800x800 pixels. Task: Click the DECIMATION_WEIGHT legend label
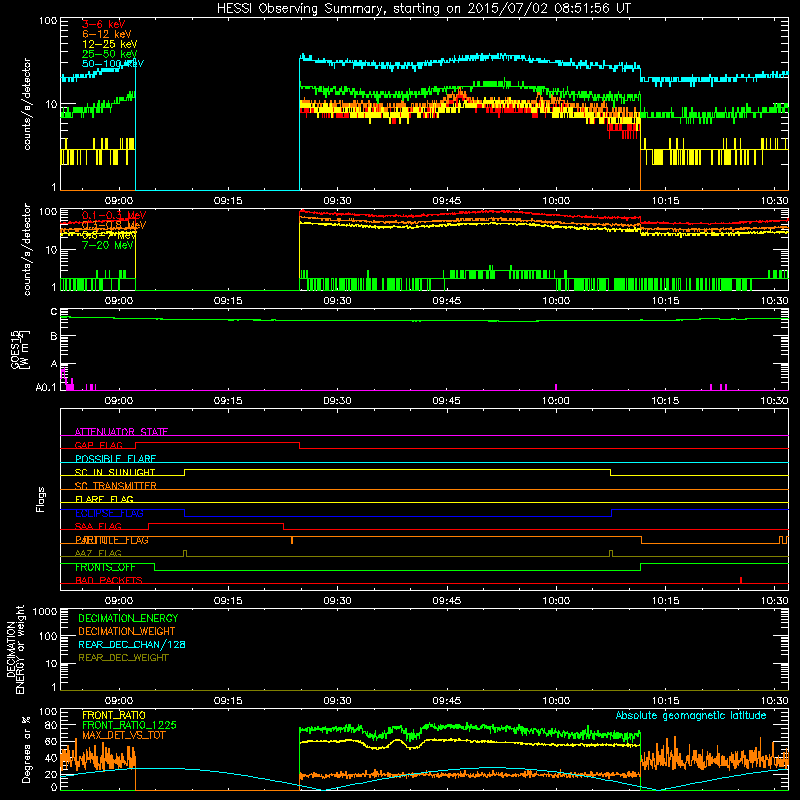pos(127,632)
